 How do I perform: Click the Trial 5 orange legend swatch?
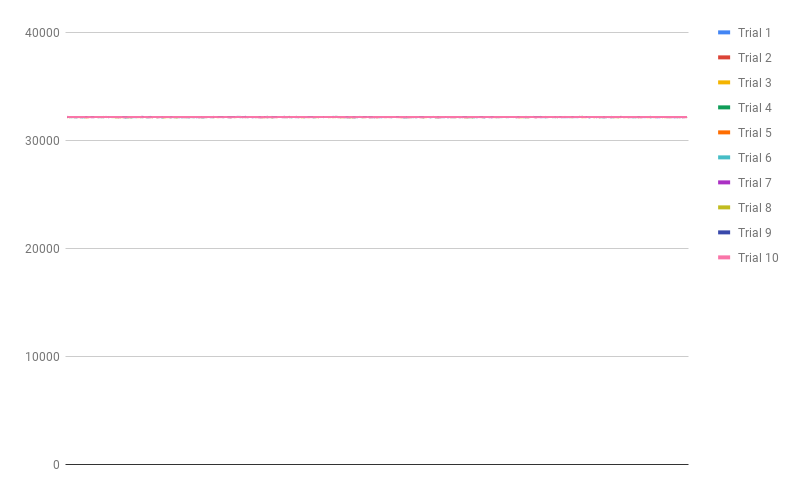tap(724, 133)
